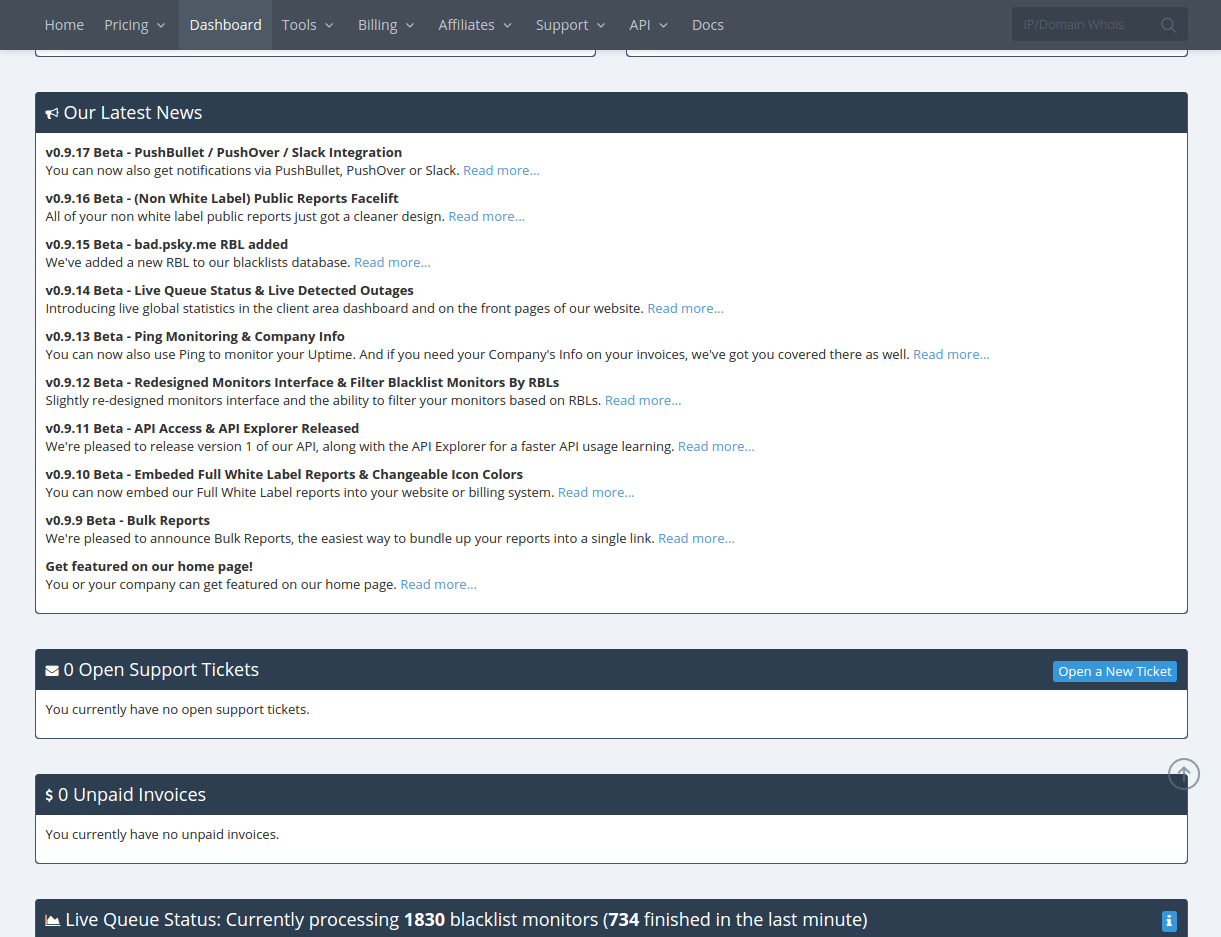Click the search magnifier icon
This screenshot has height=937, width=1221.
point(1168,25)
